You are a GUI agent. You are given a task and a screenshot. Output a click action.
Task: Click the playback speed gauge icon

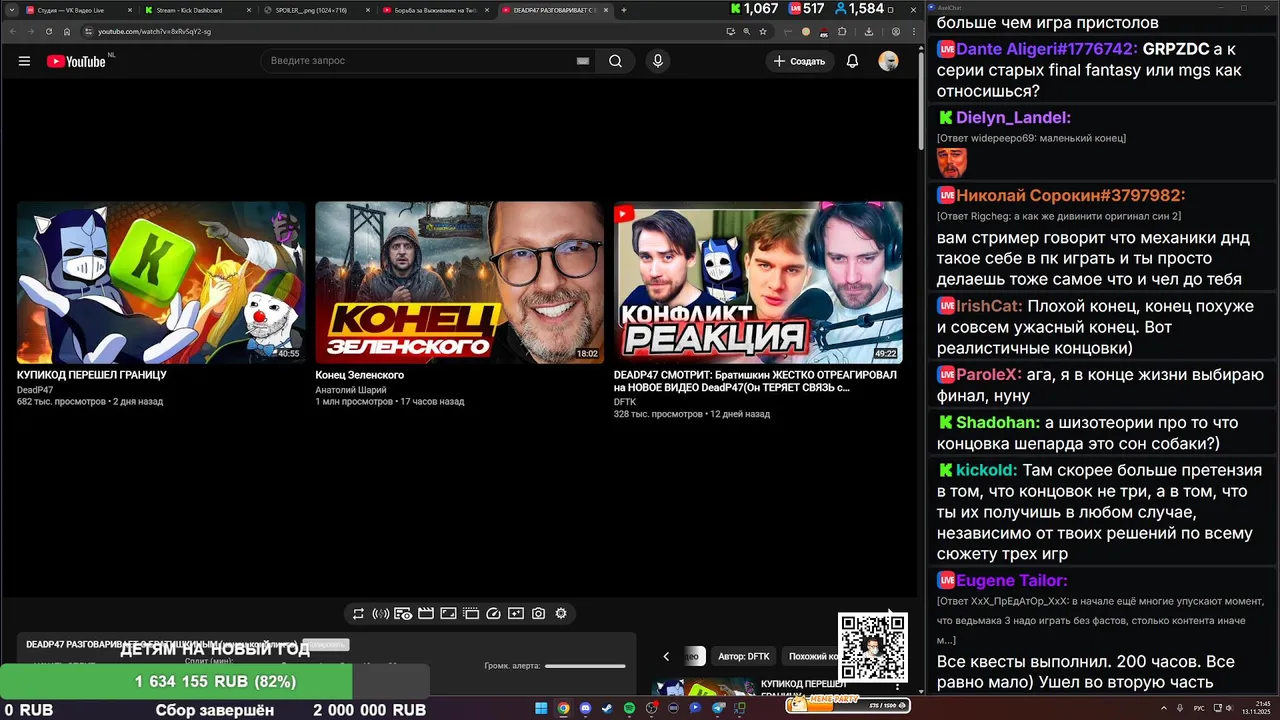coord(493,614)
